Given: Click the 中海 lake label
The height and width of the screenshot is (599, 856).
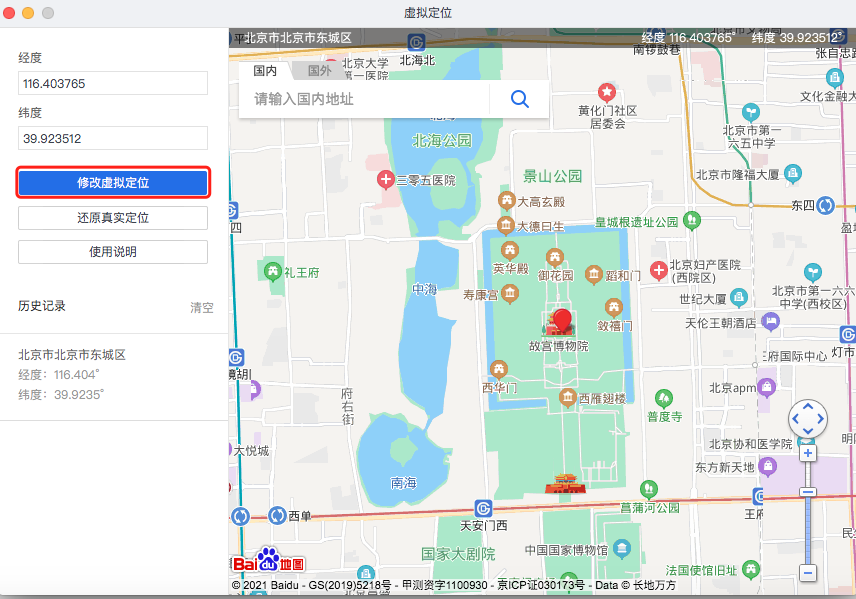Looking at the screenshot, I should pos(424,289).
